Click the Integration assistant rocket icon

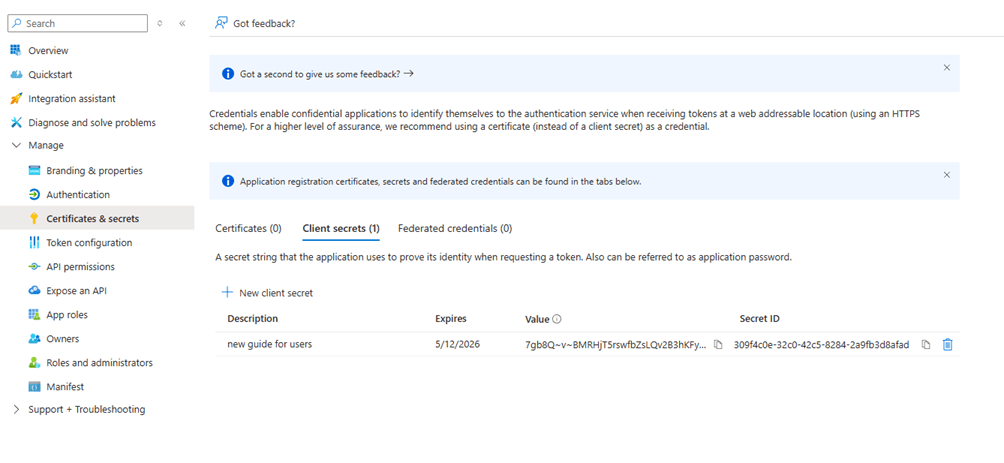[16, 99]
